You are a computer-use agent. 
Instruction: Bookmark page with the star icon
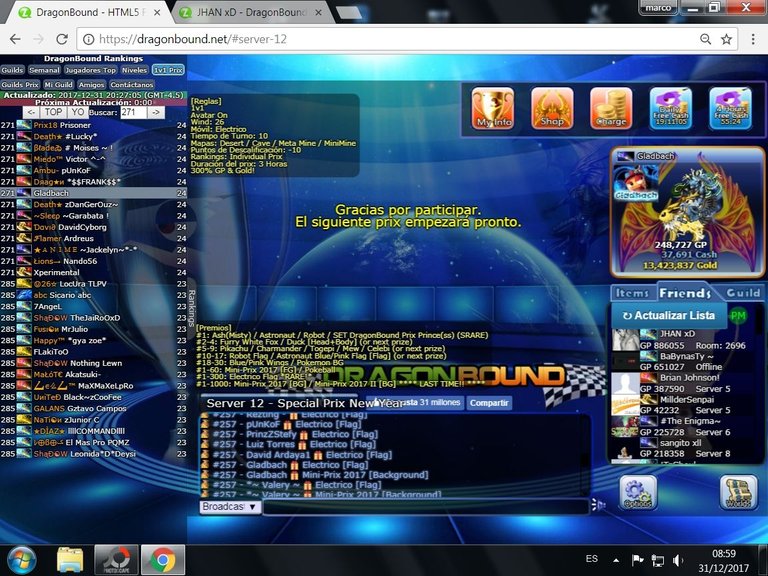tap(726, 39)
